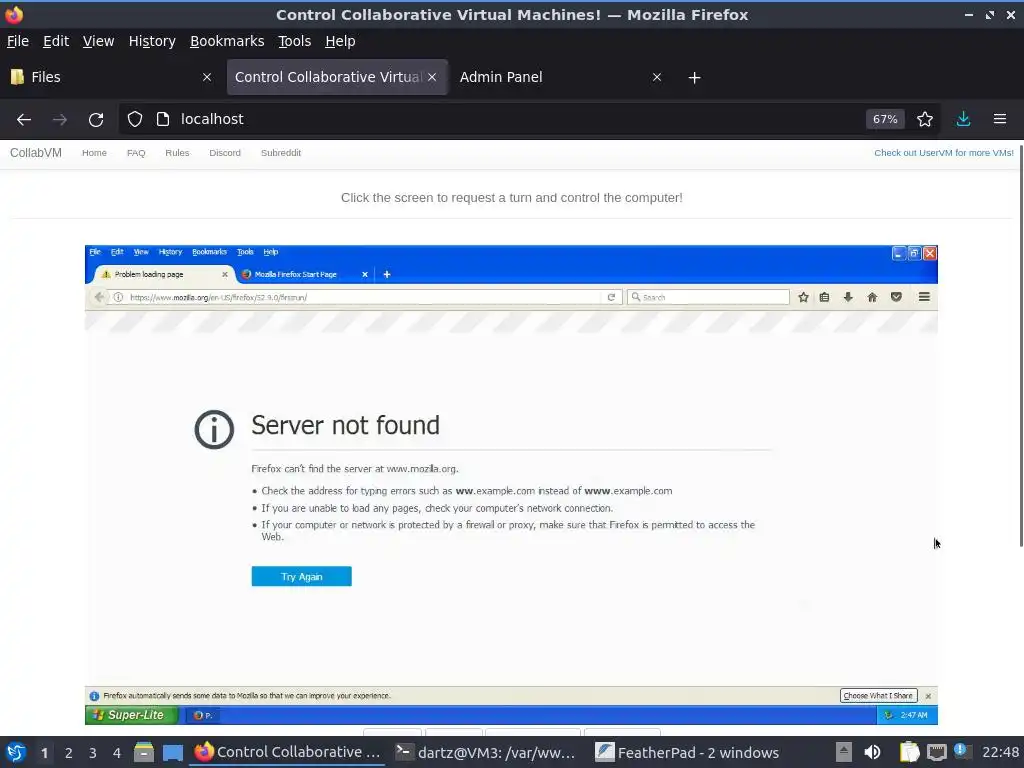The image size is (1024, 768).
Task: Switch to the Admin Panel tab
Action: 562,77
